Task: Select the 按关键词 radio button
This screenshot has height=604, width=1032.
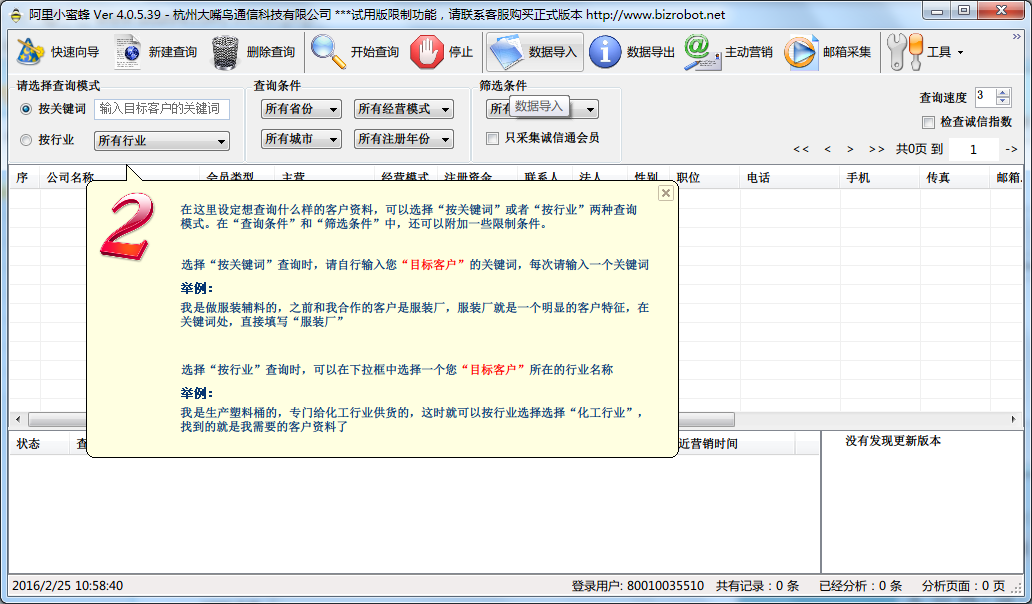Action: coord(26,109)
